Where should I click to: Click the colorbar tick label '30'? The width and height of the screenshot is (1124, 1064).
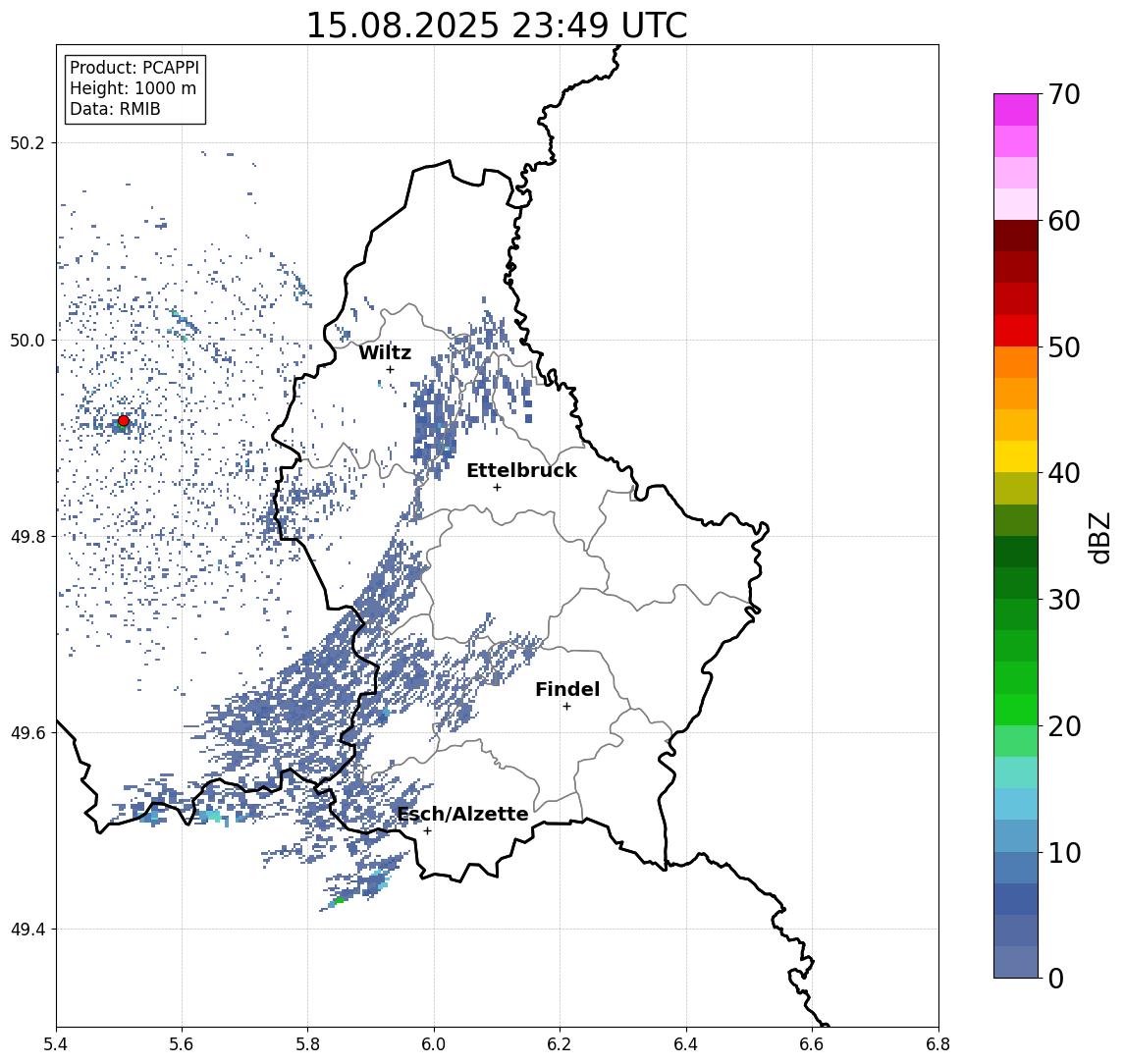coord(1064,600)
